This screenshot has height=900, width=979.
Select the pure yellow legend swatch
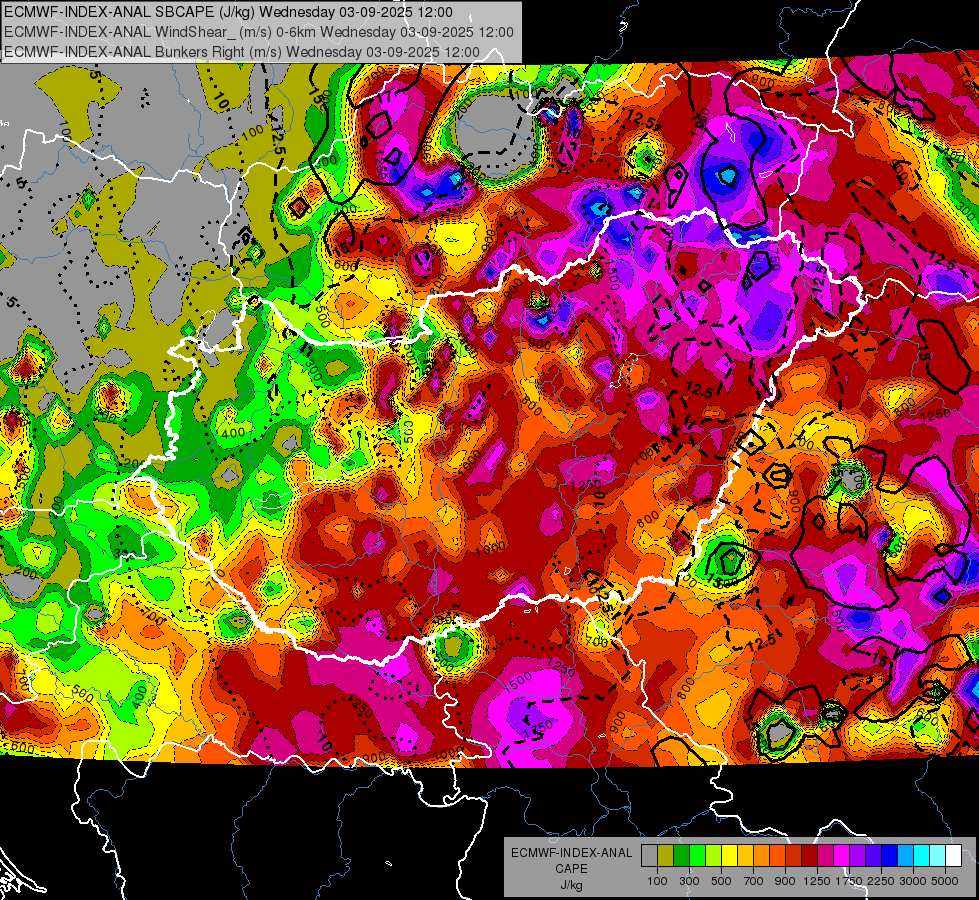(x=729, y=856)
